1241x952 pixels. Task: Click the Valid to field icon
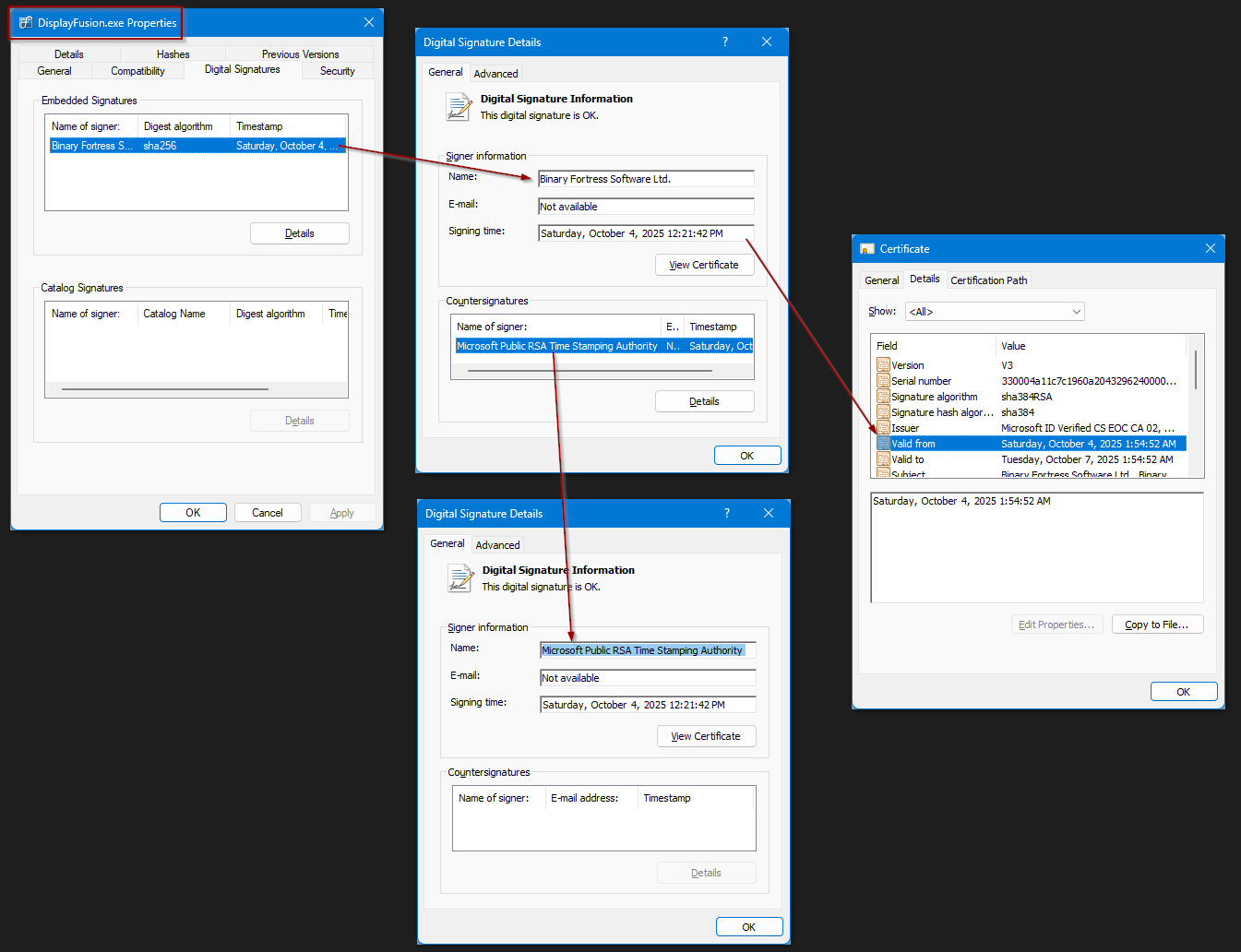883,459
